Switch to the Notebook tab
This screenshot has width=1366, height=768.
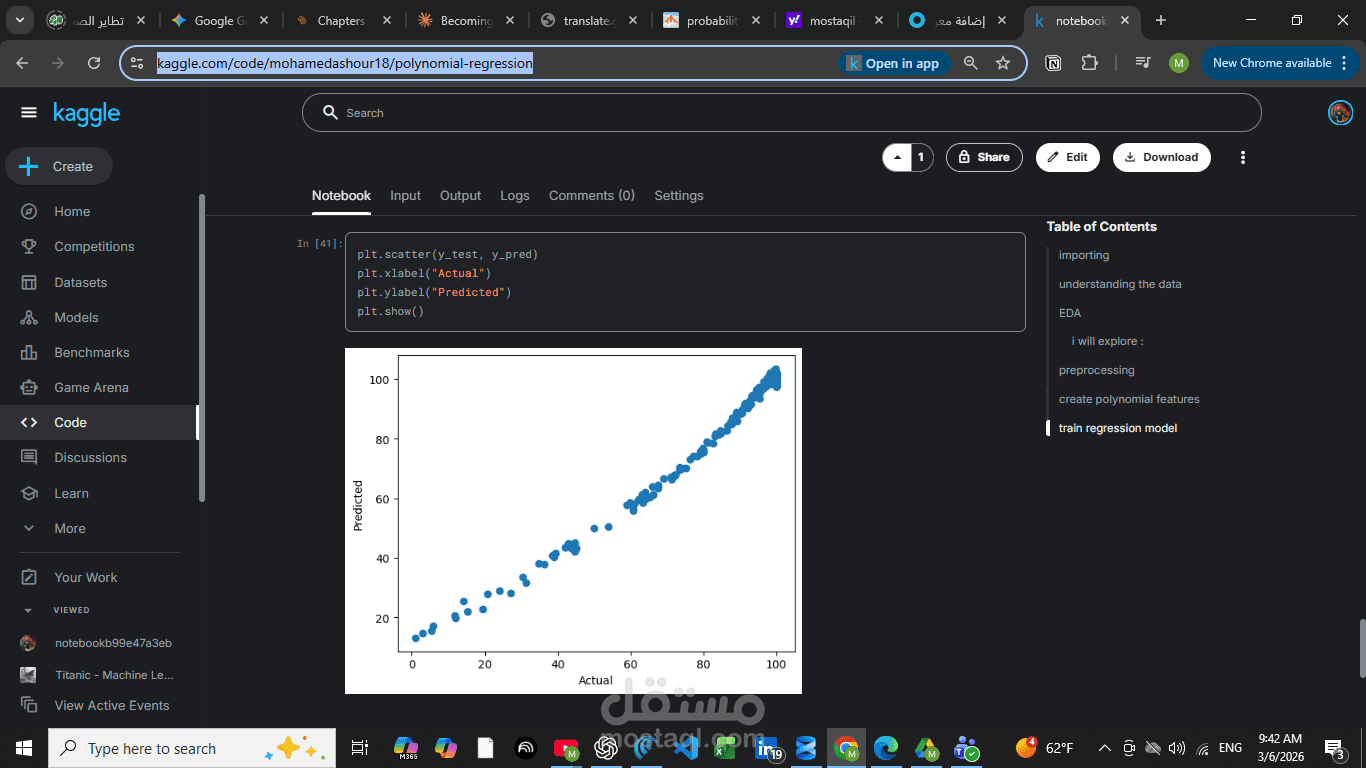341,196
